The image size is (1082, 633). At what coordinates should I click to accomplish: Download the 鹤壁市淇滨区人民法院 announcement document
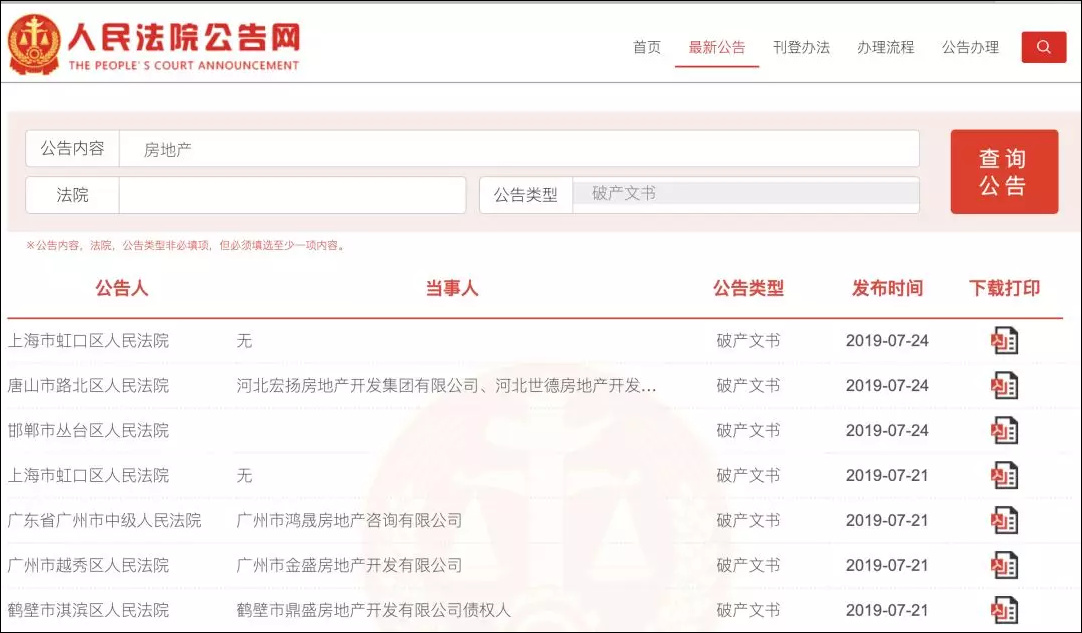pyautogui.click(x=1005, y=608)
